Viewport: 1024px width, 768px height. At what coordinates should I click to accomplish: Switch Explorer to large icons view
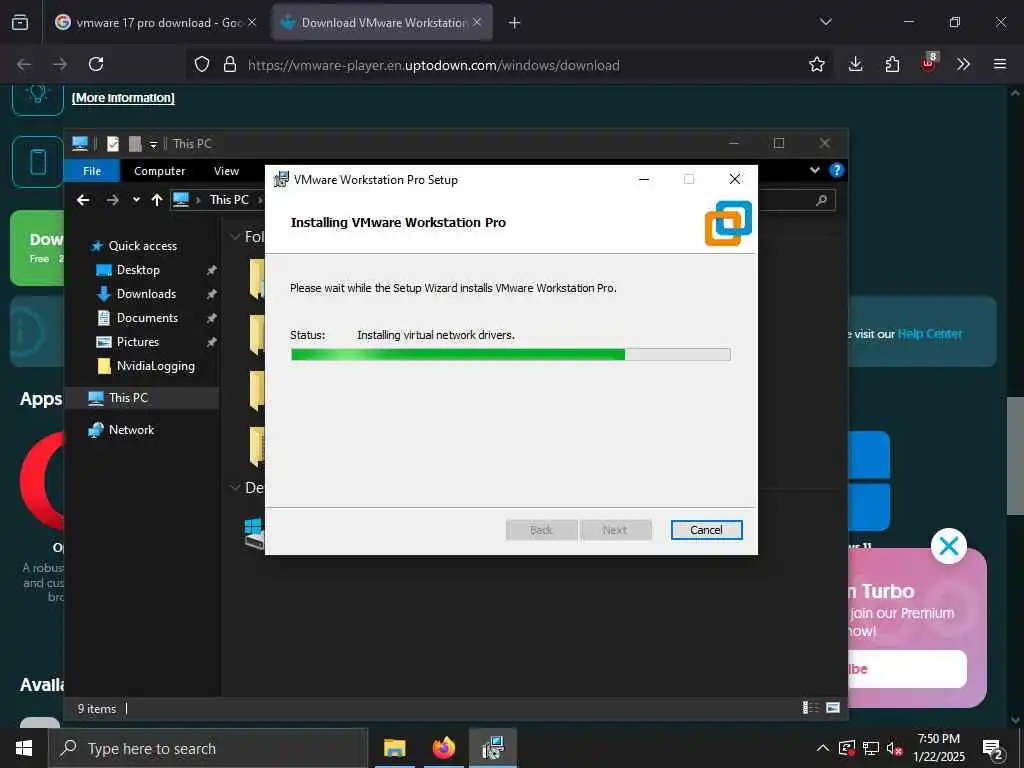pyautogui.click(x=833, y=707)
